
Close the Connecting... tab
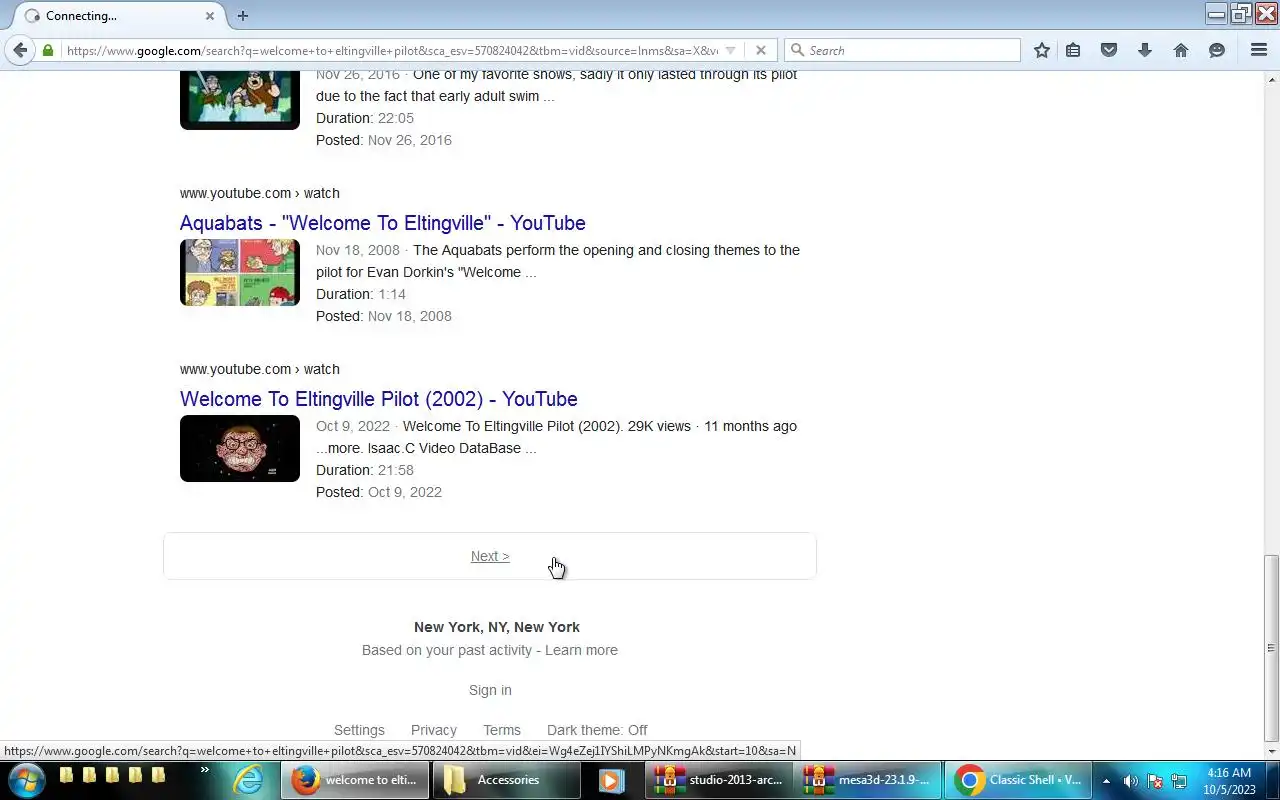click(x=210, y=16)
